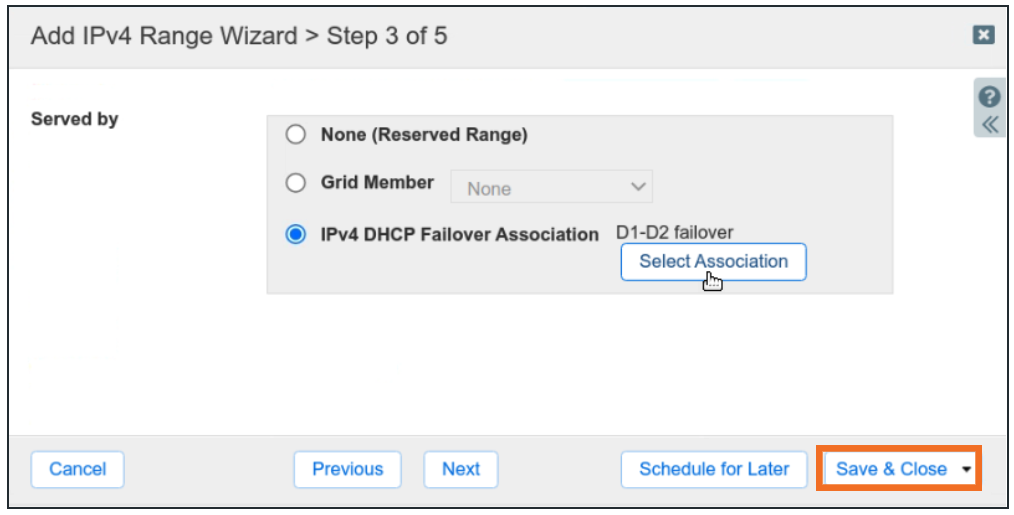Click the Select Association button
Viewport: 1014px width, 515px height.
tap(713, 262)
